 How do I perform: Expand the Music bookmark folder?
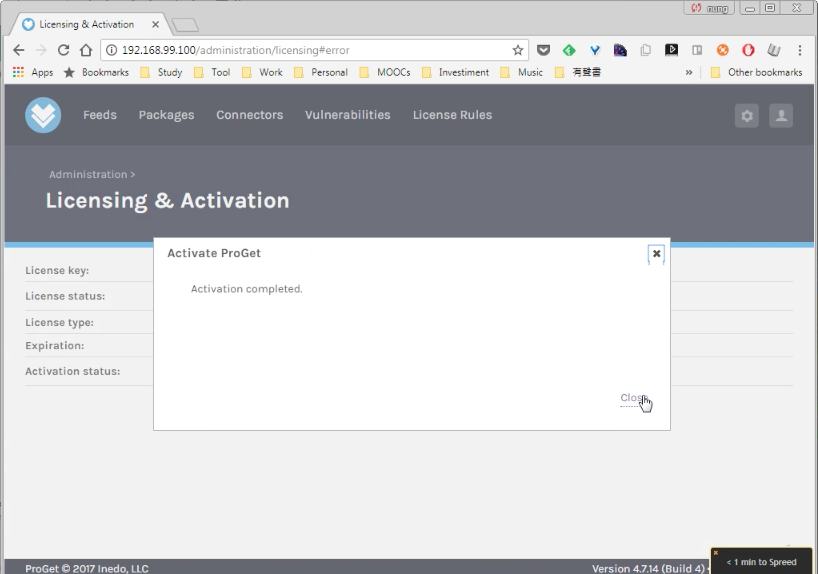click(x=521, y=73)
